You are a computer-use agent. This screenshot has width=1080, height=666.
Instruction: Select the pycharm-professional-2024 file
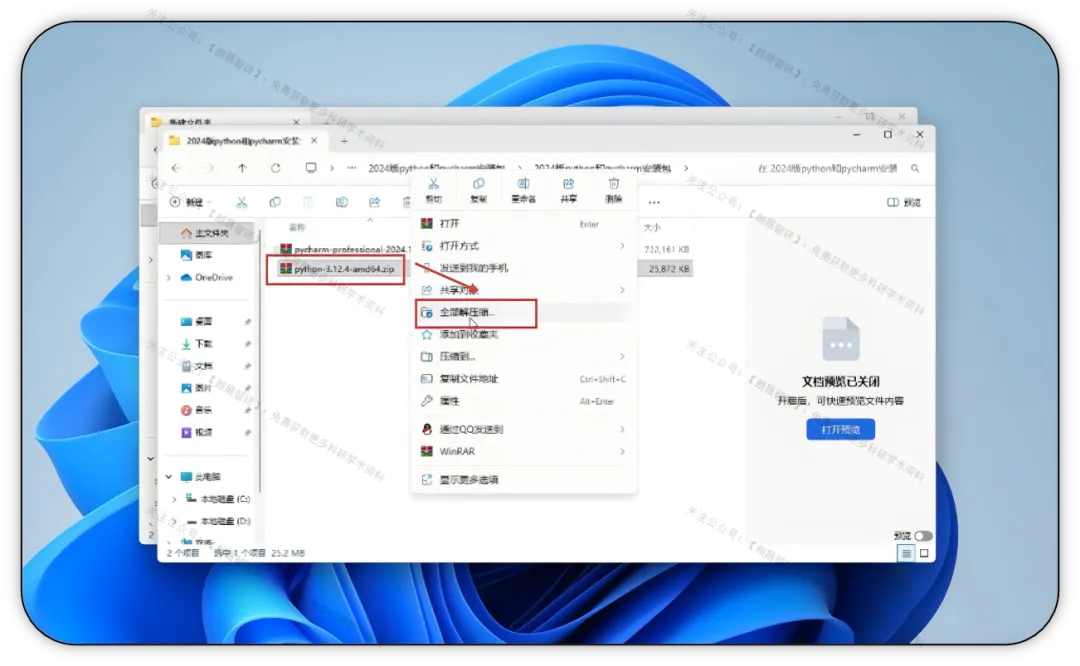click(x=344, y=249)
